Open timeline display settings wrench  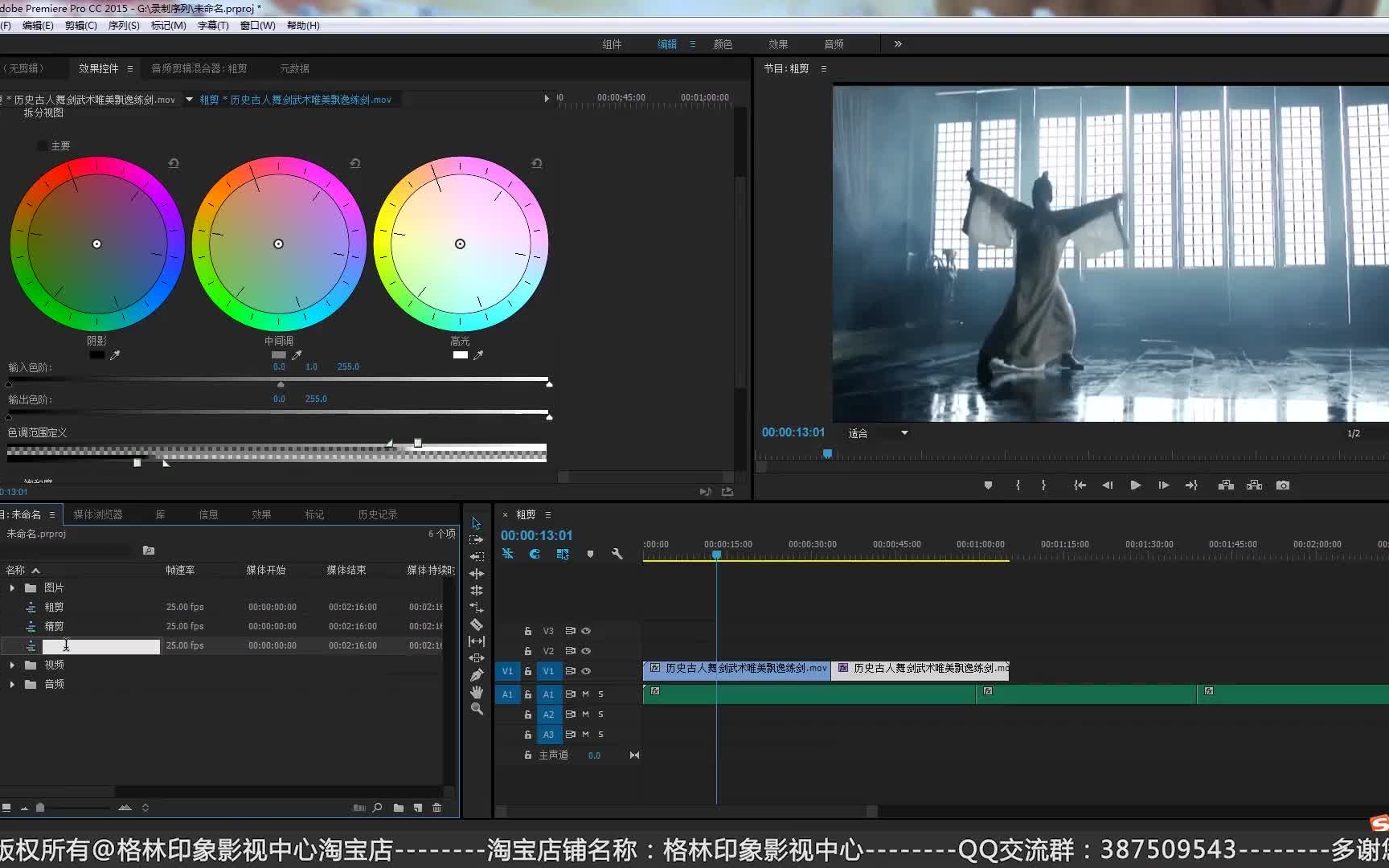click(x=617, y=554)
